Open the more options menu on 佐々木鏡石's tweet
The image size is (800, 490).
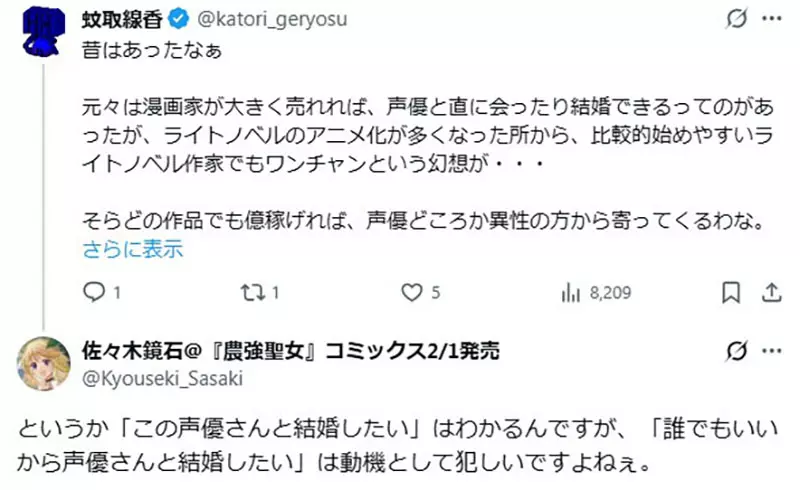pos(771,350)
